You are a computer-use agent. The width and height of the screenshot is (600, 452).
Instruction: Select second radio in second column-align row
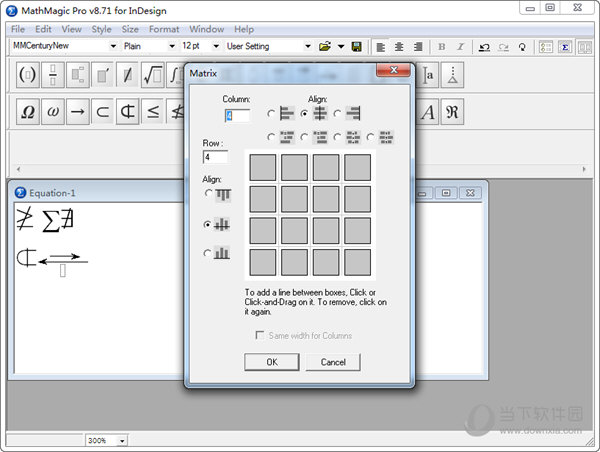(304, 137)
